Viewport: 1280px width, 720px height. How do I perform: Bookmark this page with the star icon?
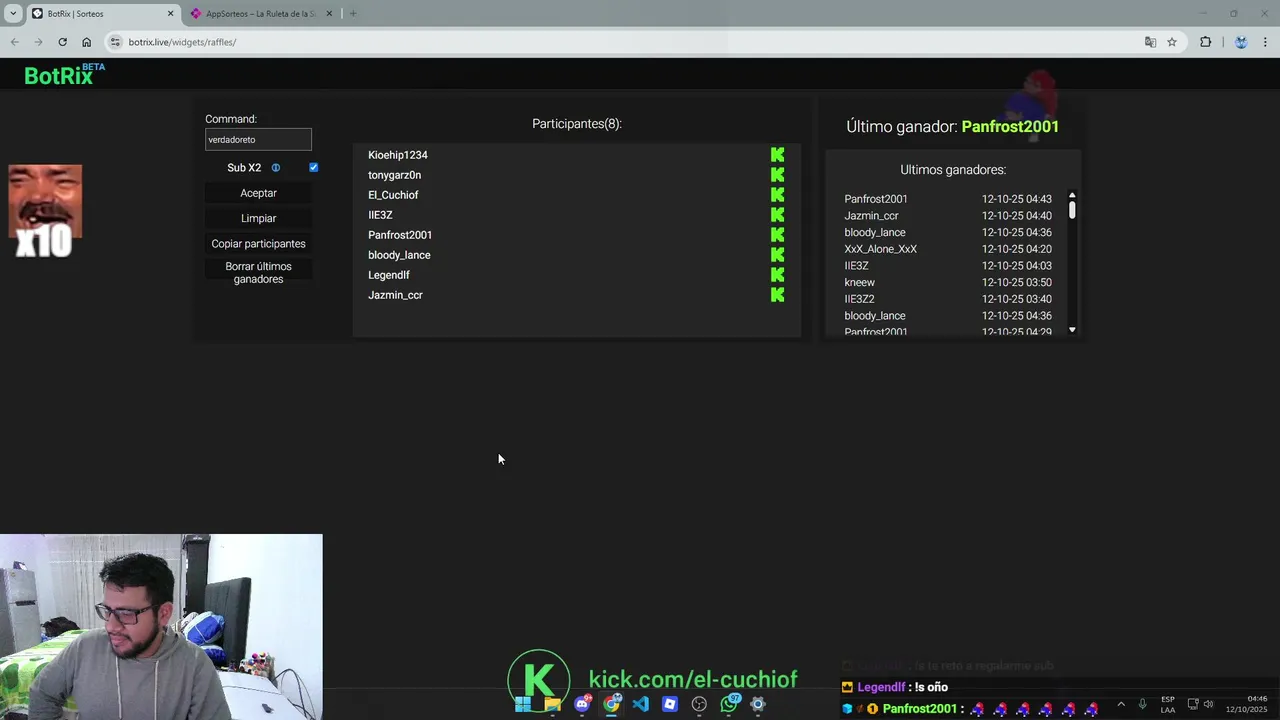[1172, 42]
